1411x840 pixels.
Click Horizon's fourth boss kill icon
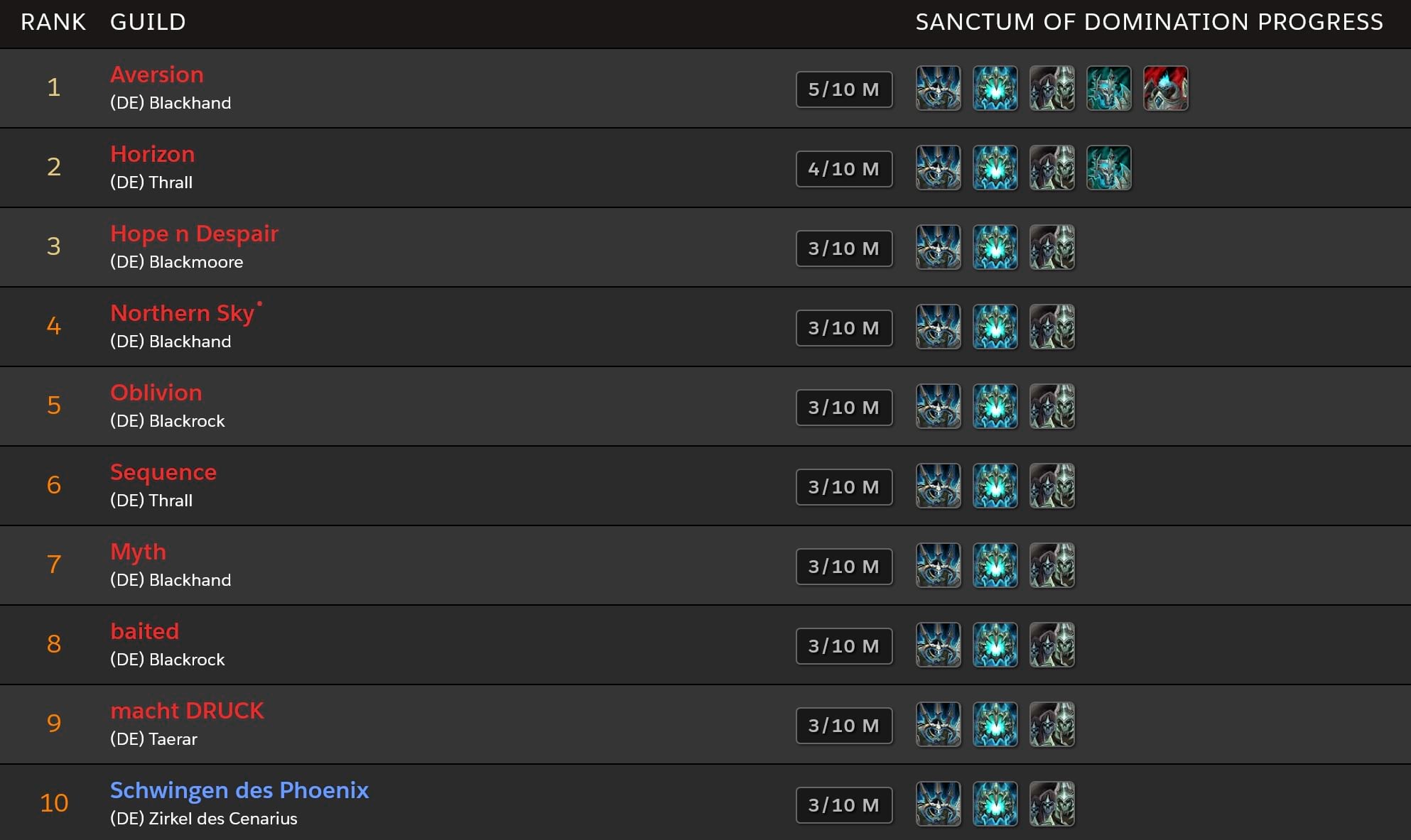tap(1108, 168)
